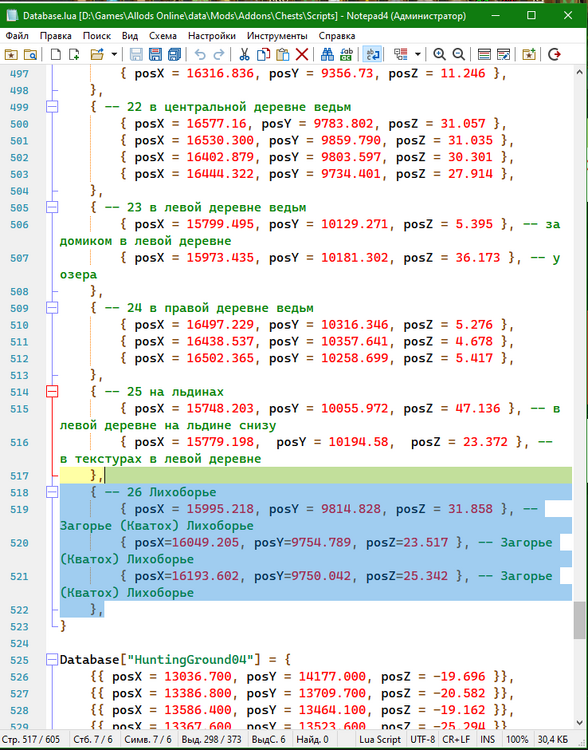Click the CR+LF line ending indicator

coord(456,739)
